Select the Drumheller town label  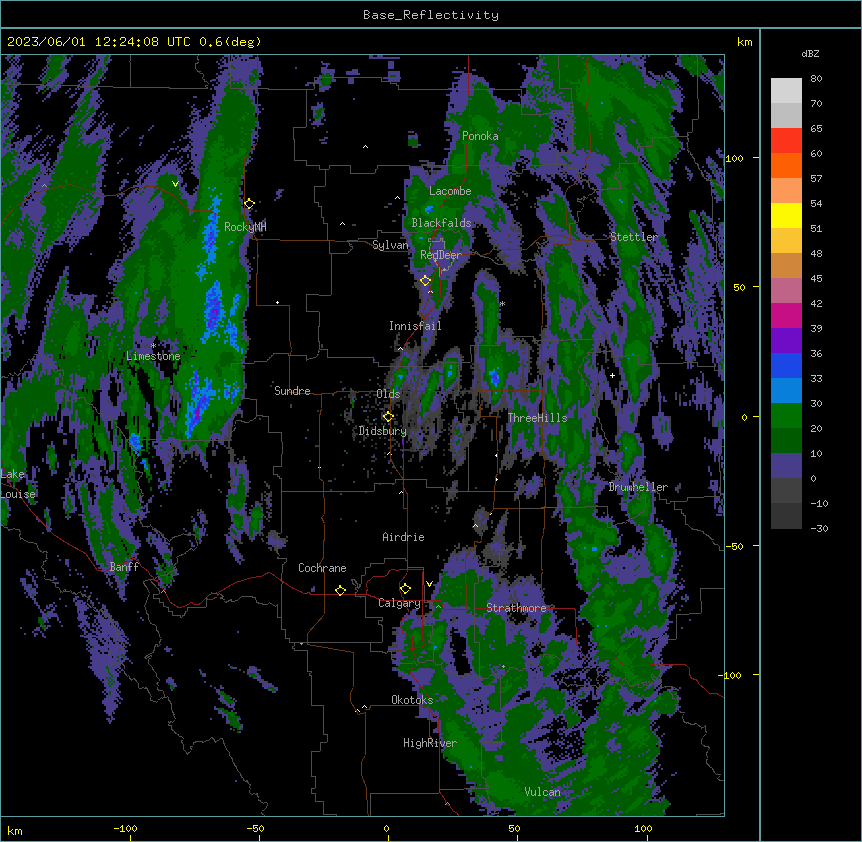(x=638, y=487)
